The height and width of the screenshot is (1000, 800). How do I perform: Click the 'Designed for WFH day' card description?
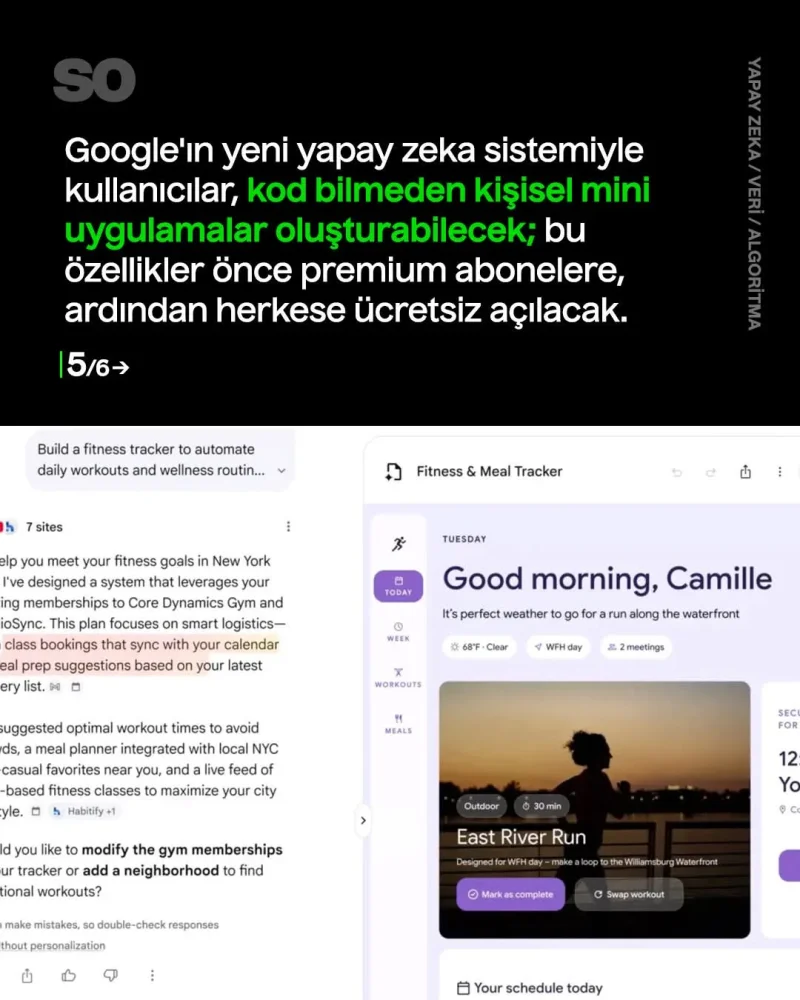587,862
